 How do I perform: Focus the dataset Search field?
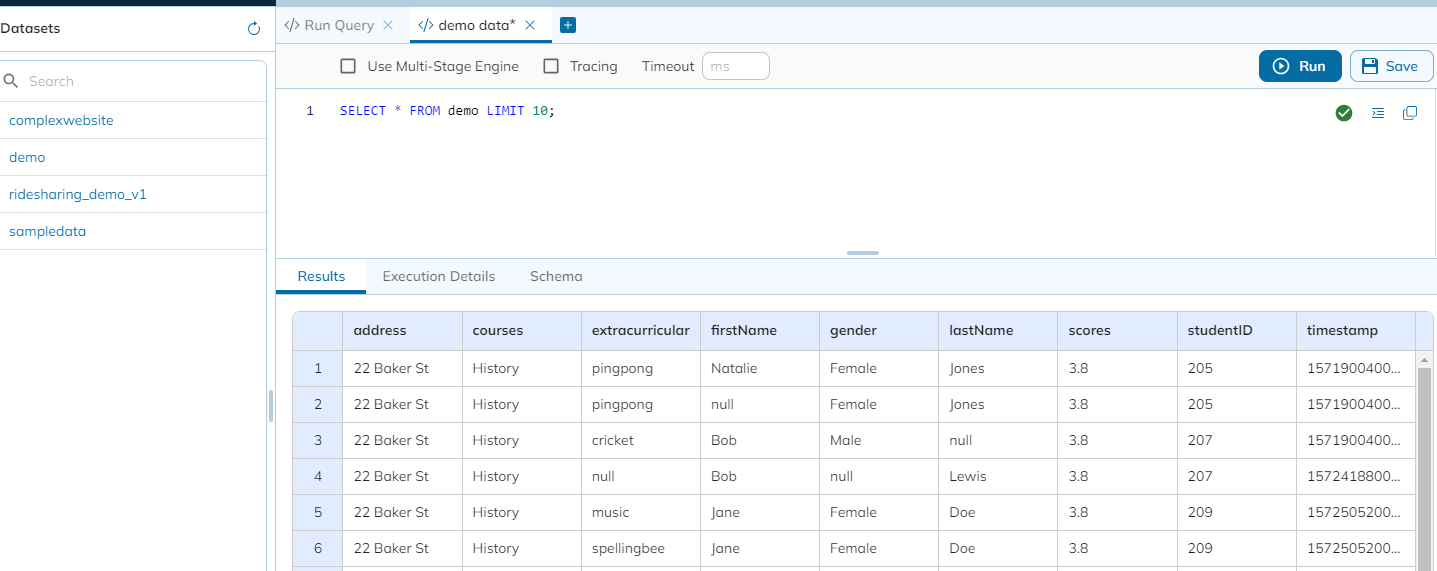point(140,81)
